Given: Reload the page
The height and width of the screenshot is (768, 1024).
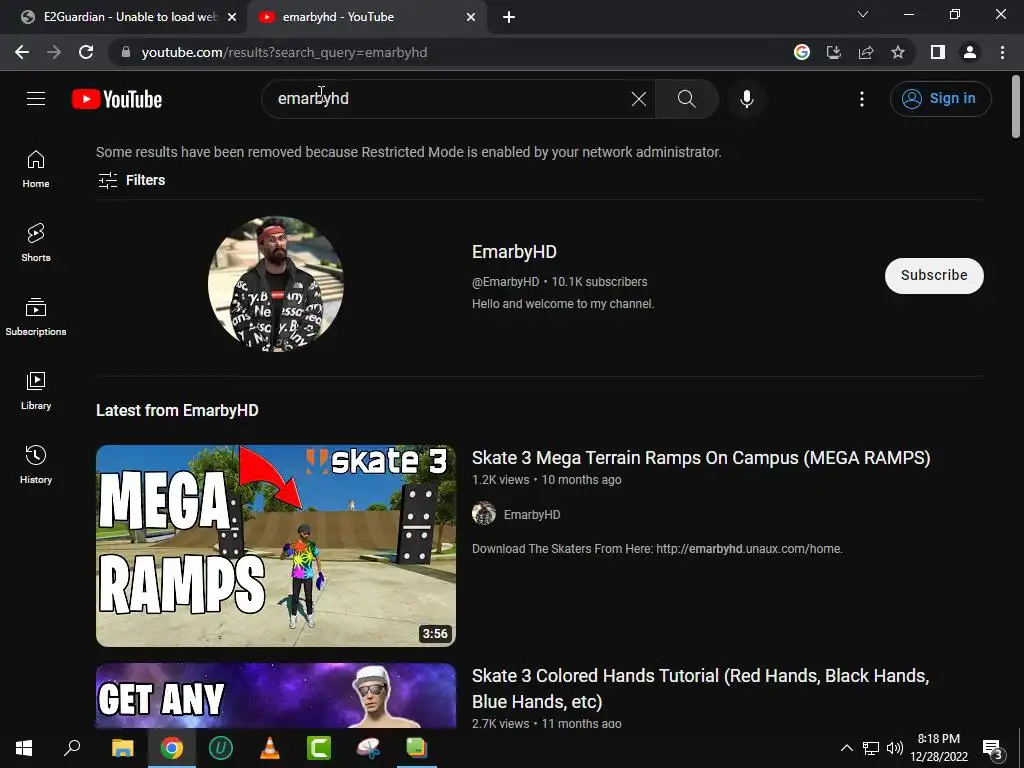Looking at the screenshot, I should (86, 52).
